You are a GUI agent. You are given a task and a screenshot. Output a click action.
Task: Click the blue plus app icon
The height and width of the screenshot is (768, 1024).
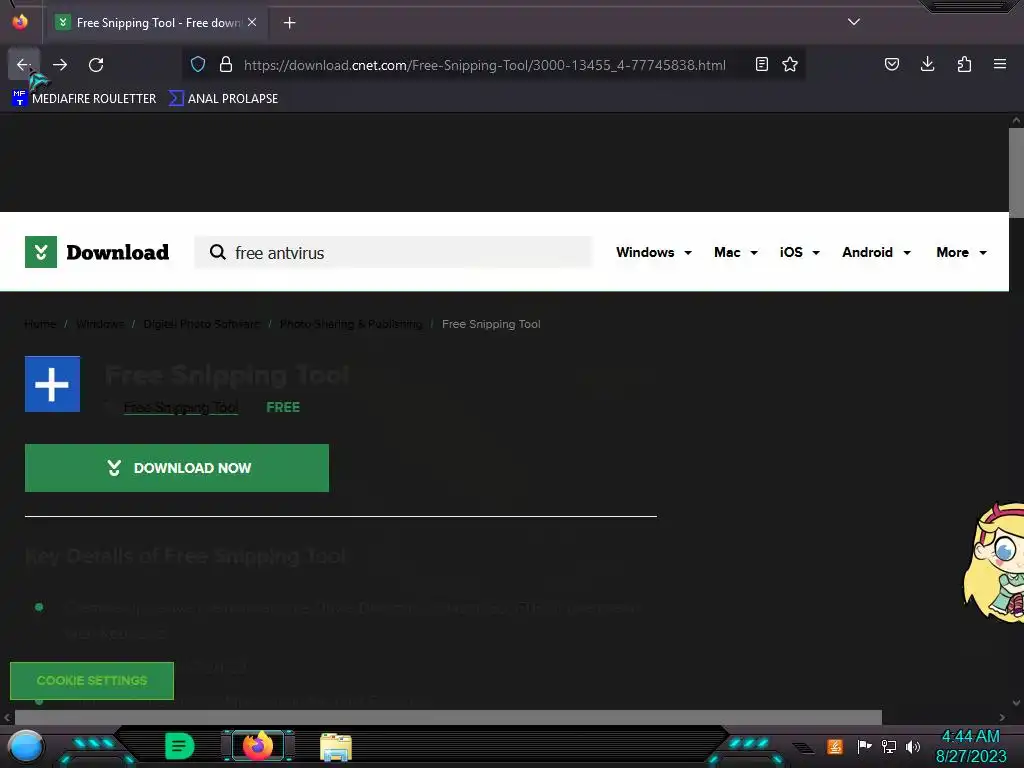[x=52, y=384]
